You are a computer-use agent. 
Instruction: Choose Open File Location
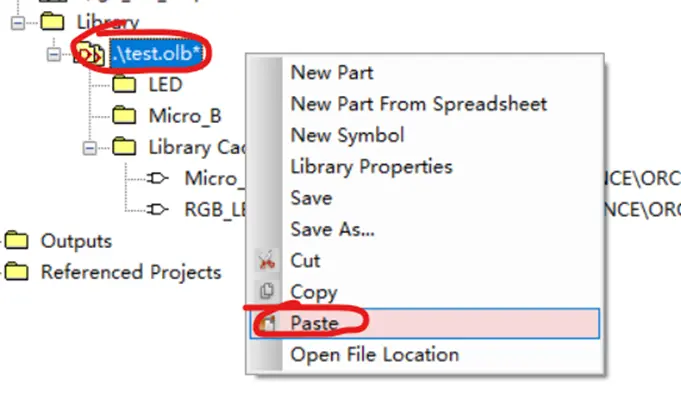point(374,355)
